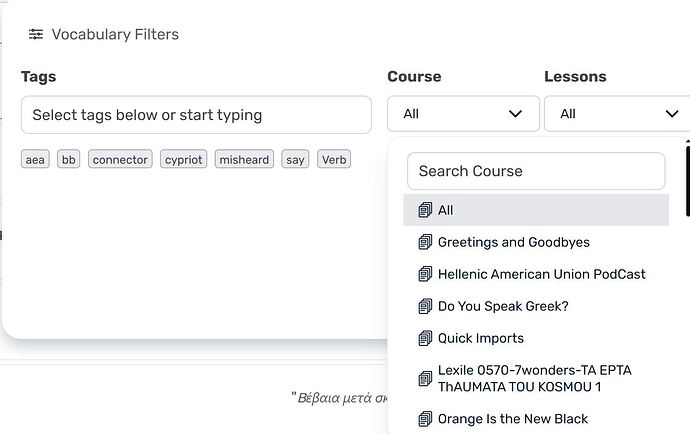Toggle the 'cypriot' tag filter

(x=183, y=159)
